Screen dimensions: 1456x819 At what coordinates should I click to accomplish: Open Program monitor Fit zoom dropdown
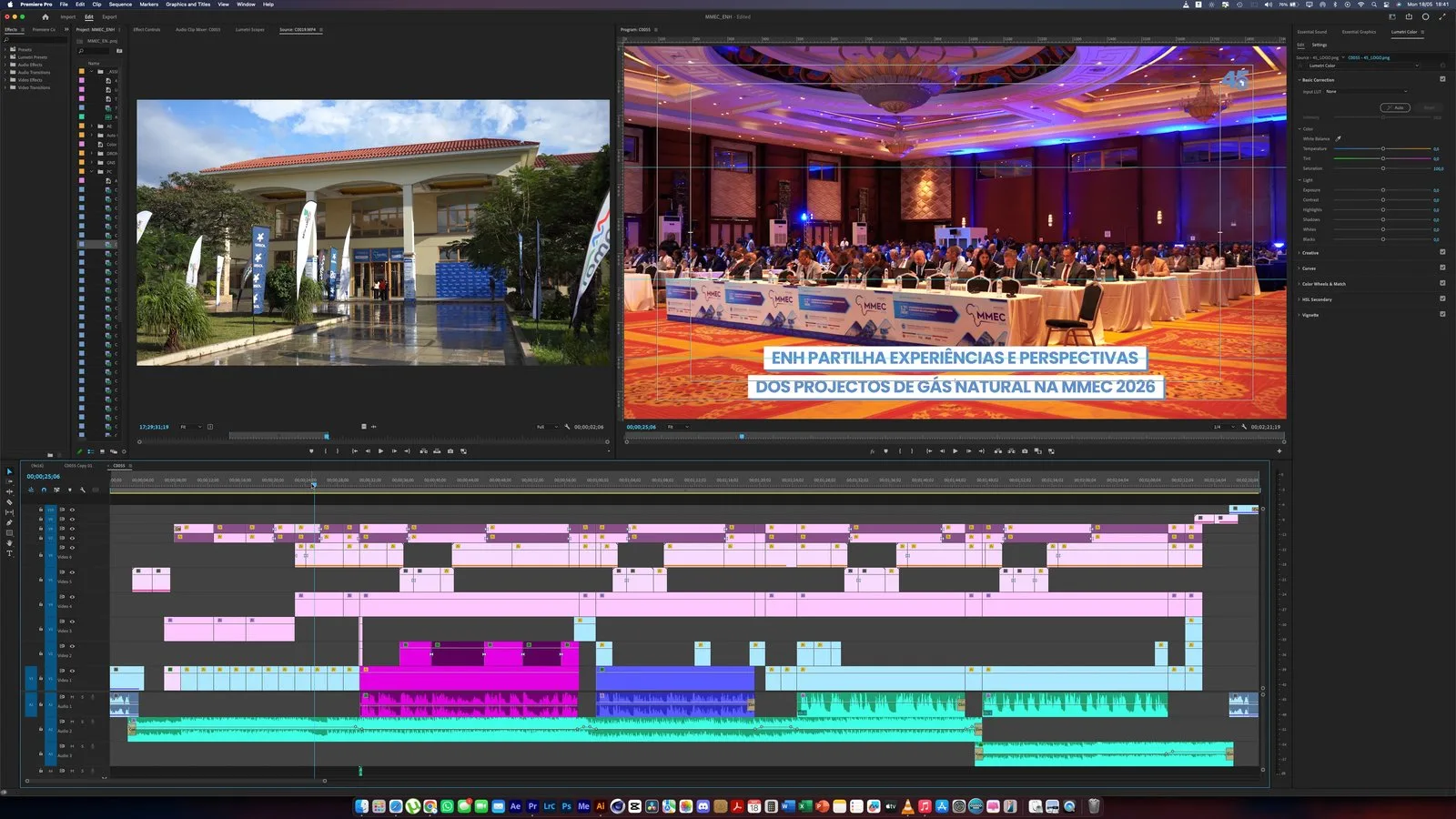pyautogui.click(x=678, y=427)
